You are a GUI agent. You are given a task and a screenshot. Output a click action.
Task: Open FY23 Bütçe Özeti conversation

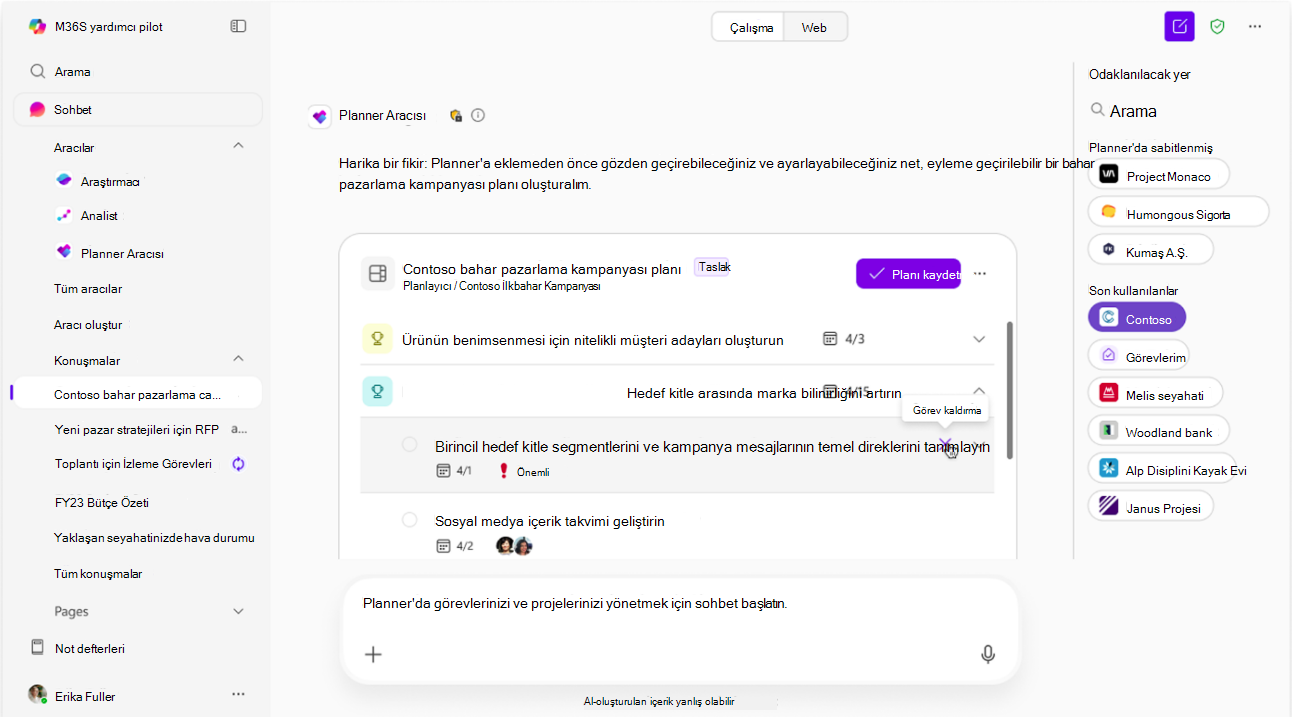coord(102,503)
